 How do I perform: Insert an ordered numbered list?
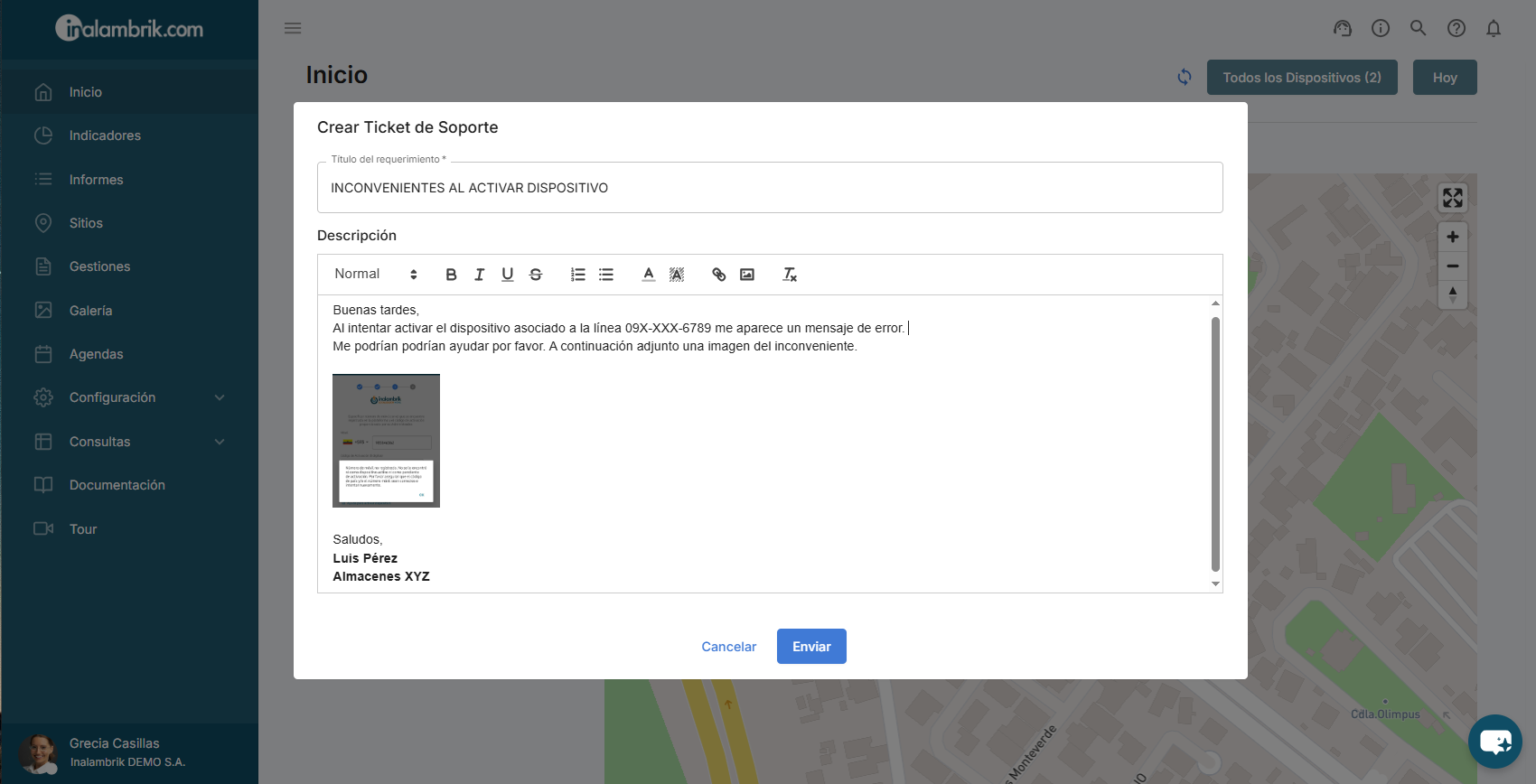(x=578, y=275)
